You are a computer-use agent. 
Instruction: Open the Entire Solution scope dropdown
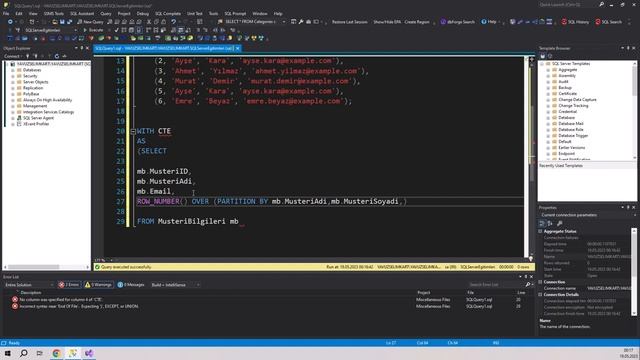click(29, 284)
